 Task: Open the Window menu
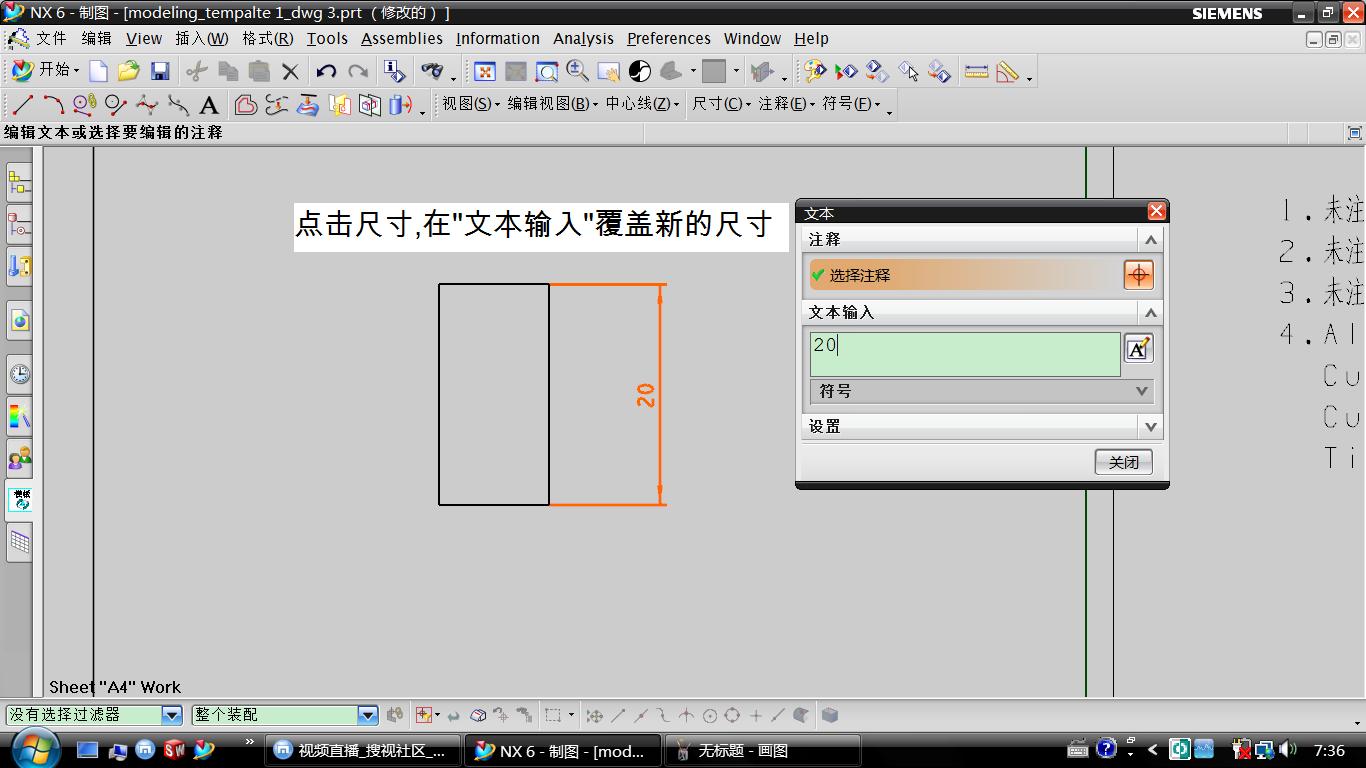click(753, 38)
